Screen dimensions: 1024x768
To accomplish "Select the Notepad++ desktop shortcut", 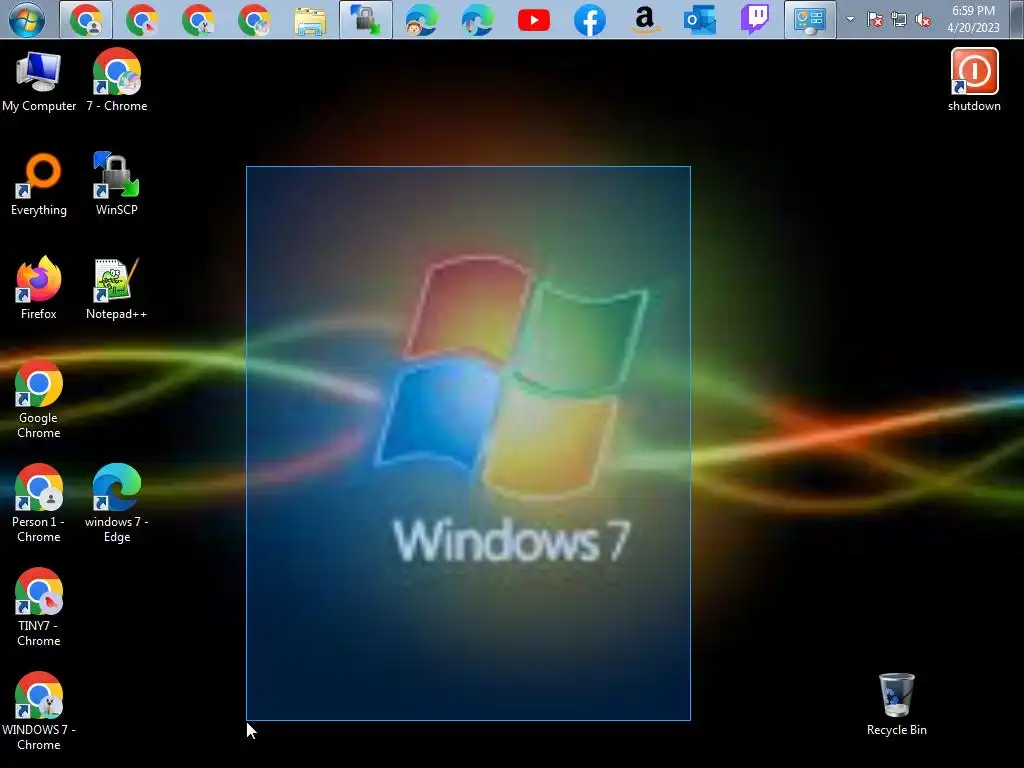I will click(x=116, y=289).
